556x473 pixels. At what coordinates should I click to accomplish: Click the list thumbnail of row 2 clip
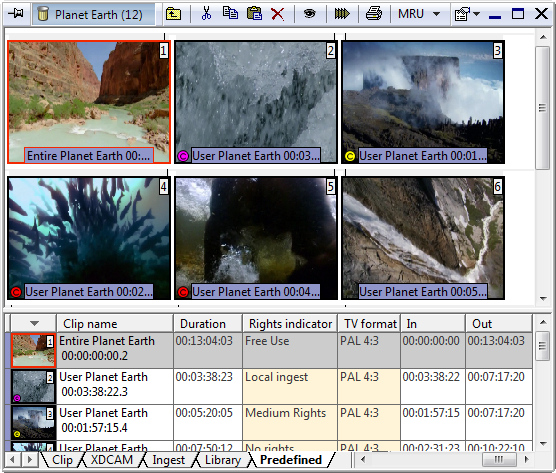(33, 386)
